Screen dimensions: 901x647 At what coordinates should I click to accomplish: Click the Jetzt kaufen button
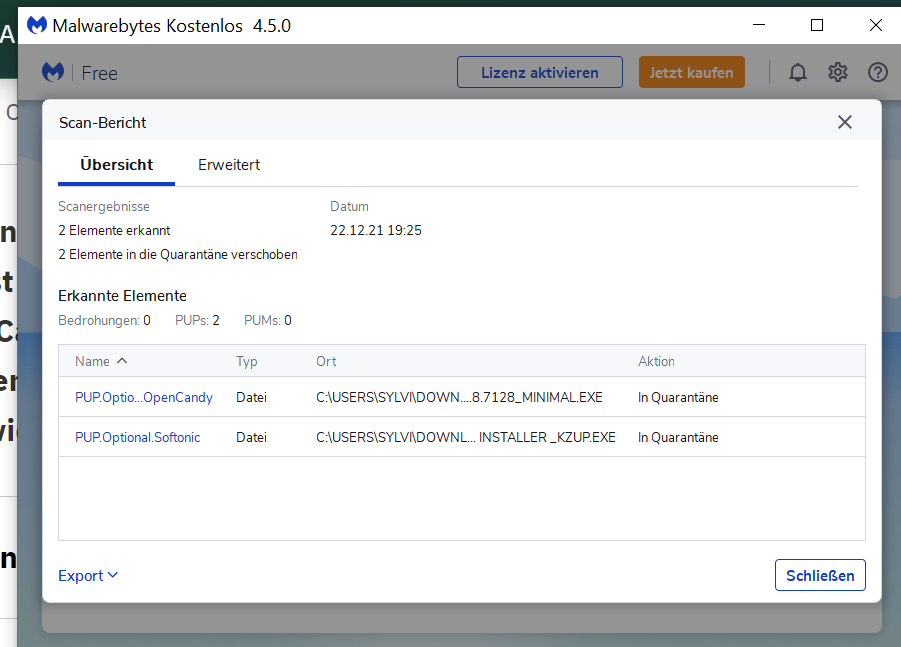point(691,72)
